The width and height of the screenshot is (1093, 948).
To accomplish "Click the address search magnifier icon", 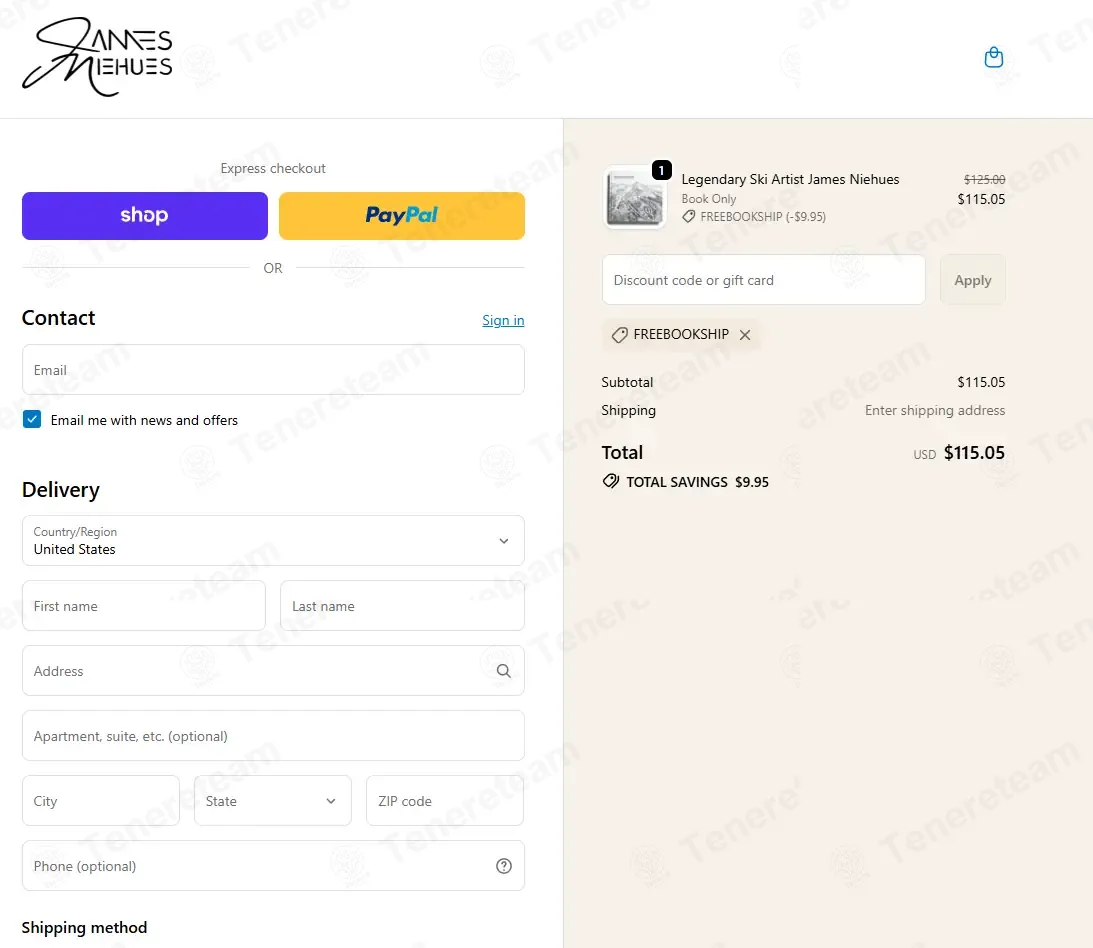I will click(x=503, y=671).
